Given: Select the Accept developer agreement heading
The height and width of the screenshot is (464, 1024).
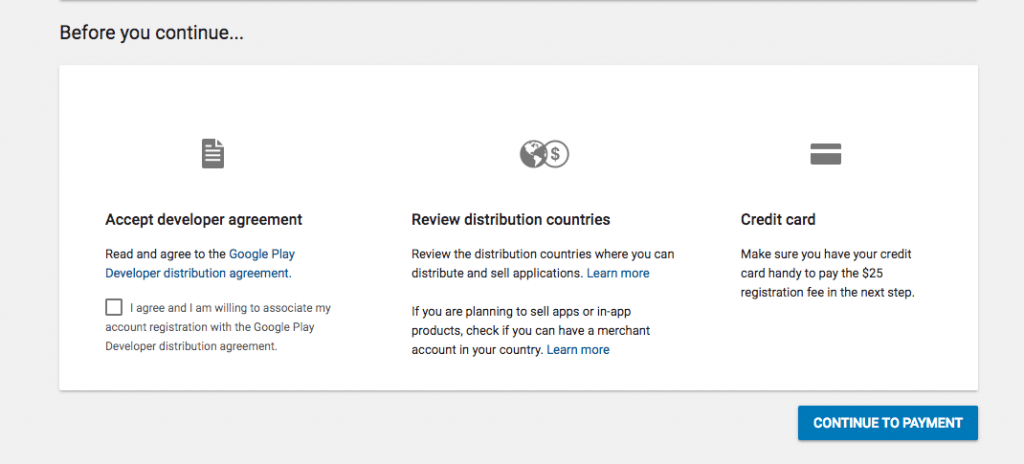Looking at the screenshot, I should point(204,220).
